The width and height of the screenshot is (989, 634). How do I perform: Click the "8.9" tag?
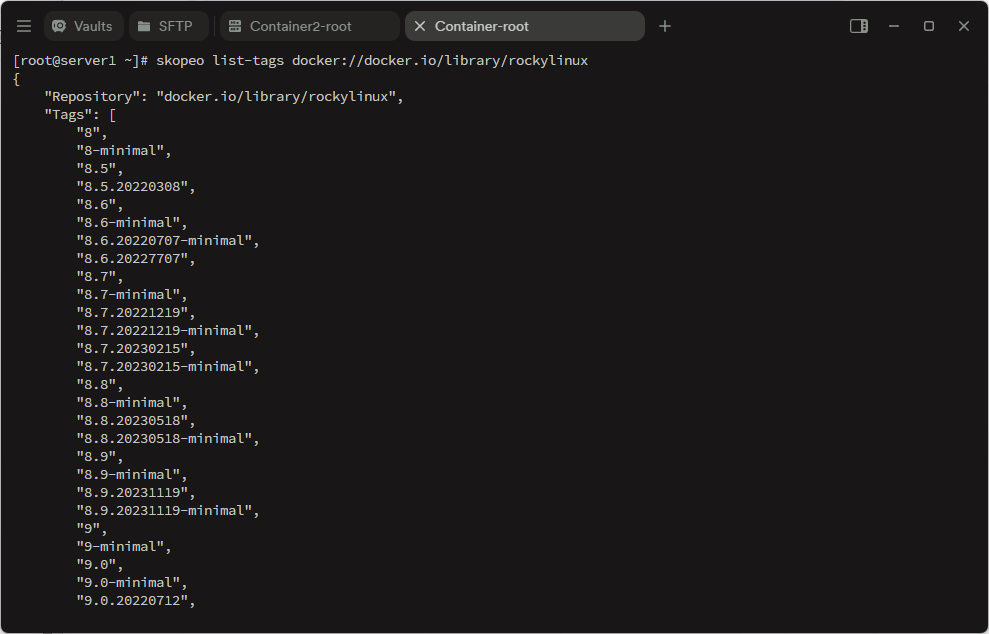coord(100,456)
